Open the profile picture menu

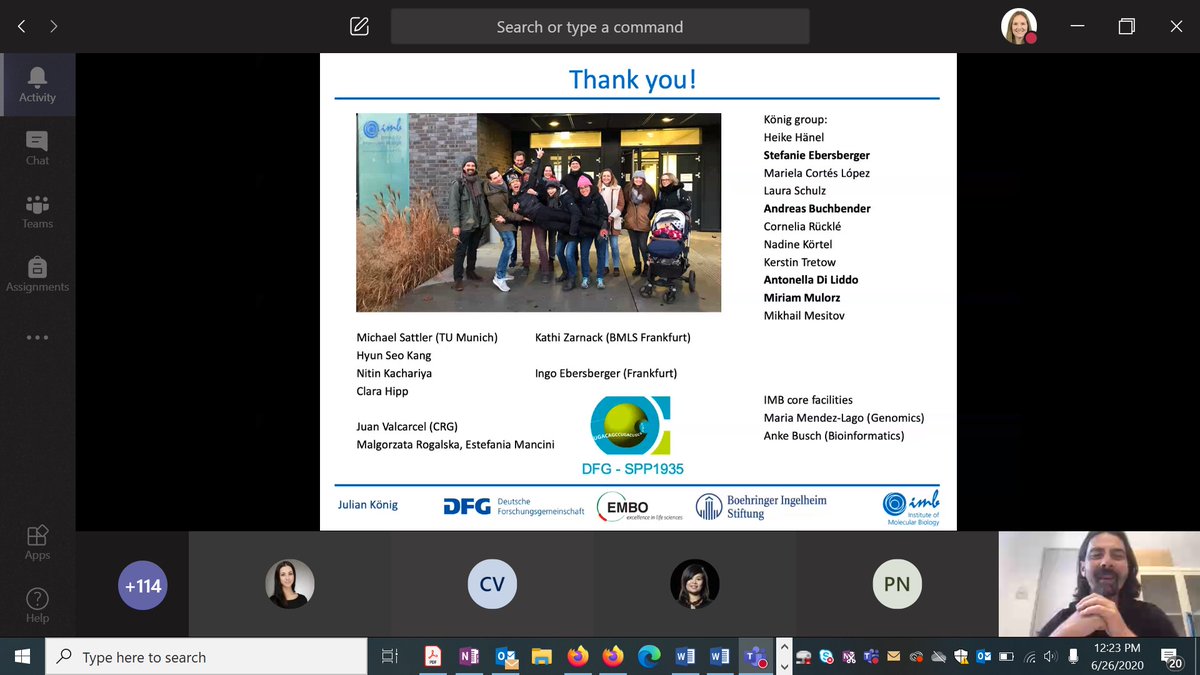click(x=1019, y=27)
